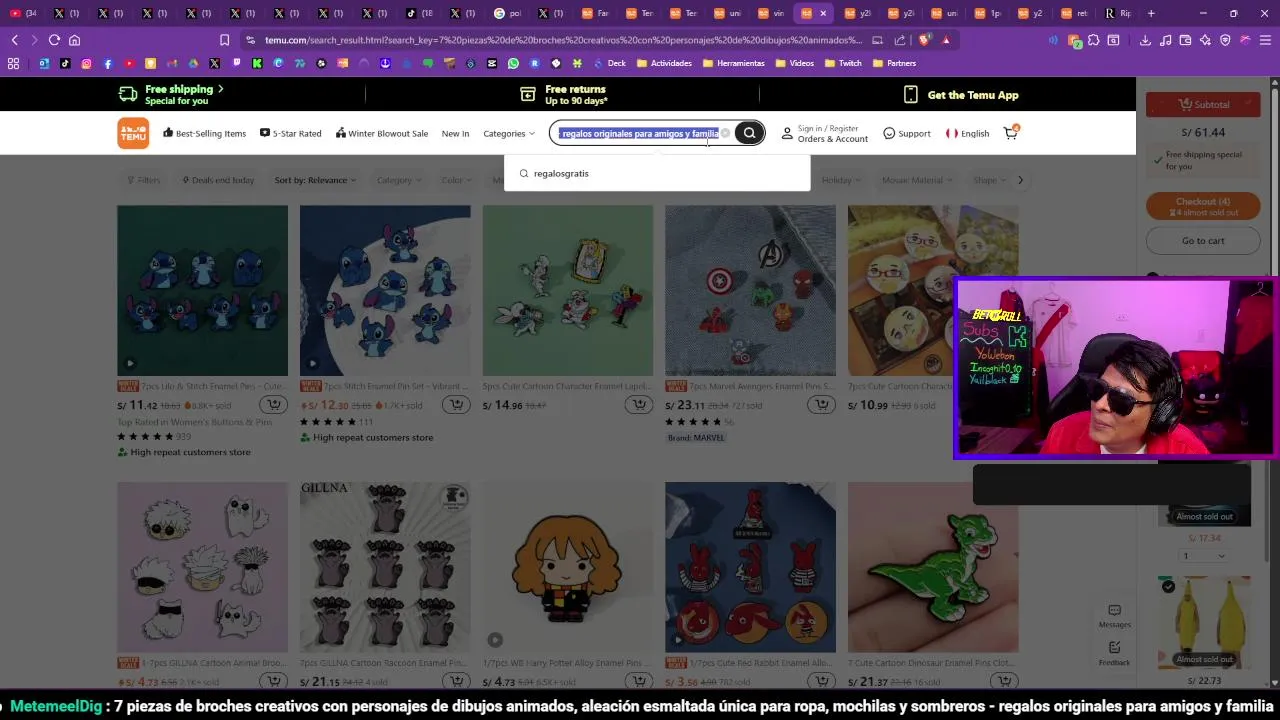The image size is (1280, 720).
Task: Open the apps grid icon in bookmarks bar
Action: pos(13,63)
